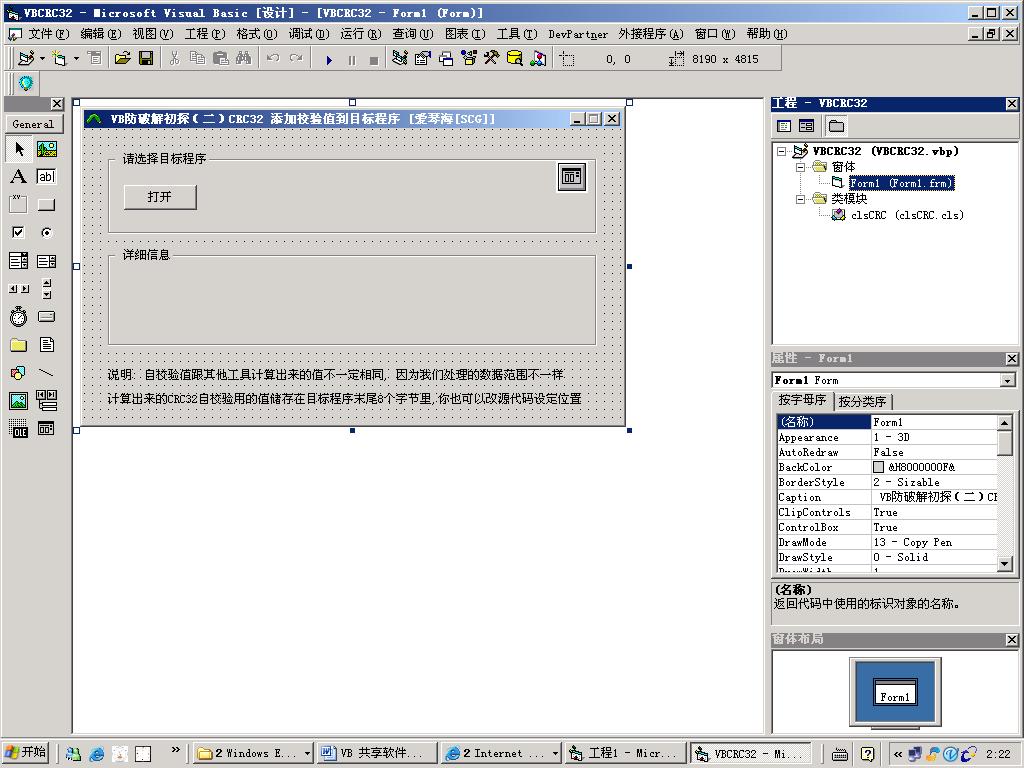Click View Code in project panel
Screen dimensions: 1024x768
[784, 126]
